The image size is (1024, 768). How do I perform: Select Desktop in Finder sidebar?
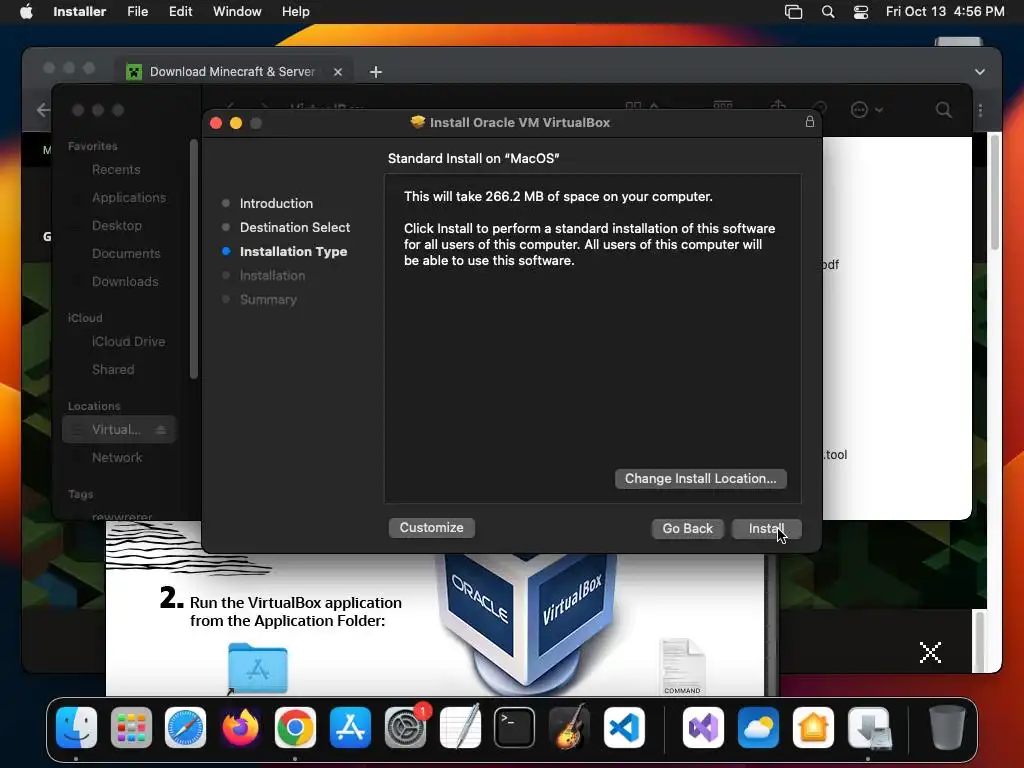[x=116, y=226]
